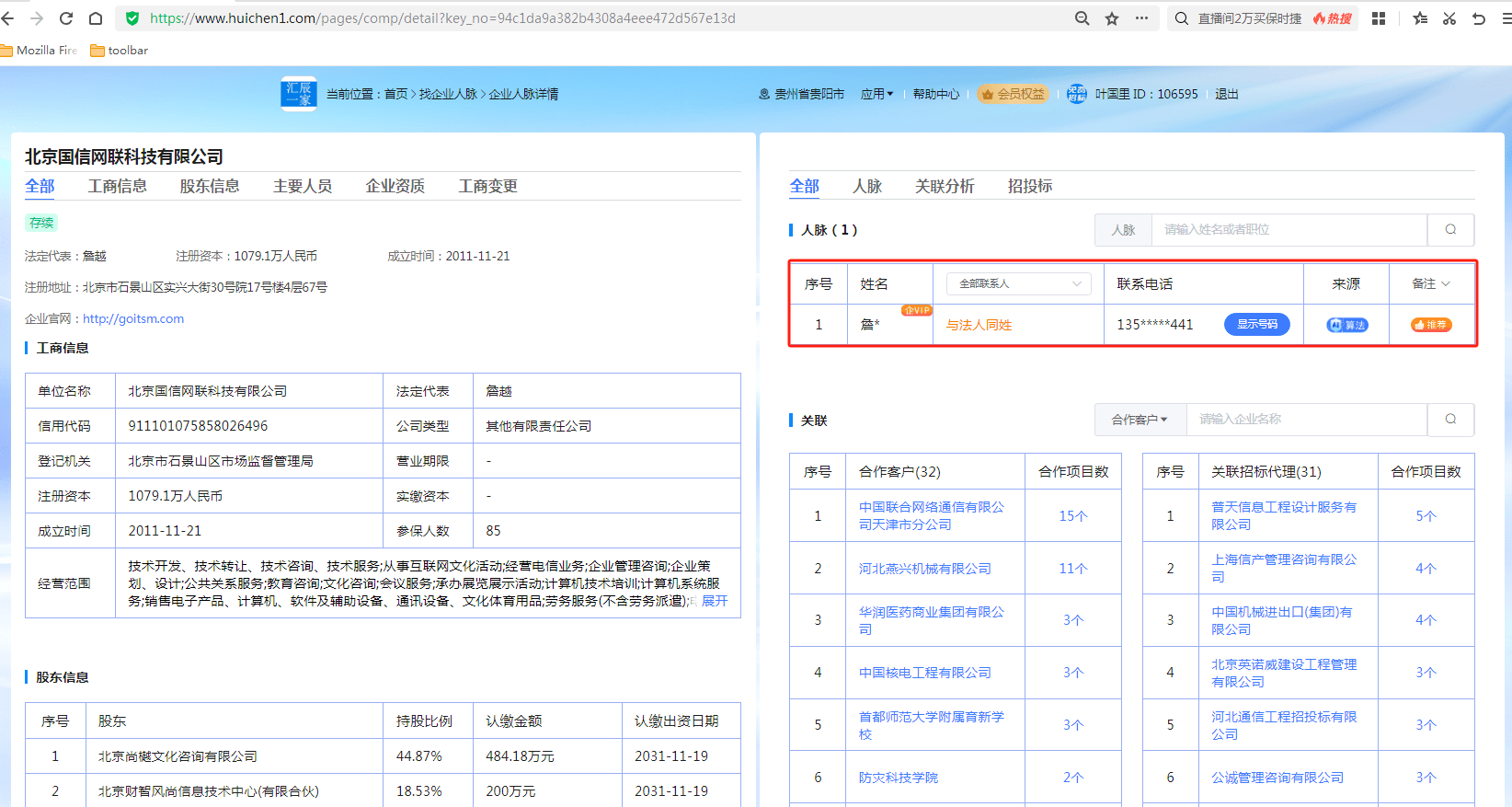Open 公诚管理咨询有限公司 agency link

(1277, 778)
